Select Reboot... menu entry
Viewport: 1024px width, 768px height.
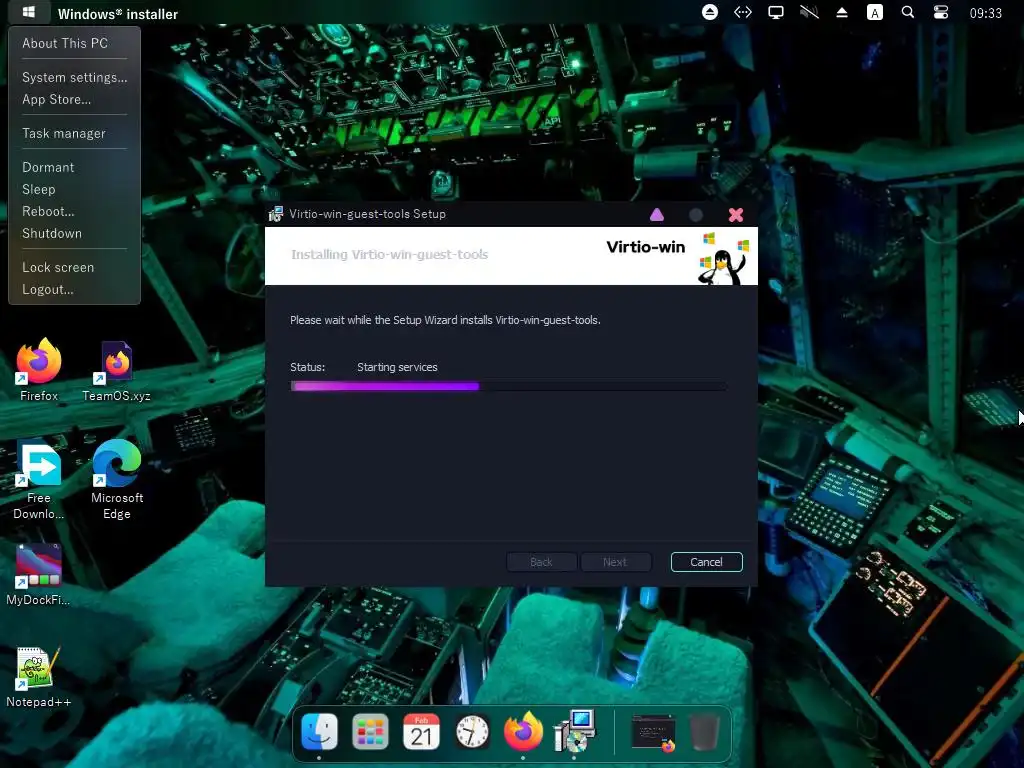(x=48, y=211)
